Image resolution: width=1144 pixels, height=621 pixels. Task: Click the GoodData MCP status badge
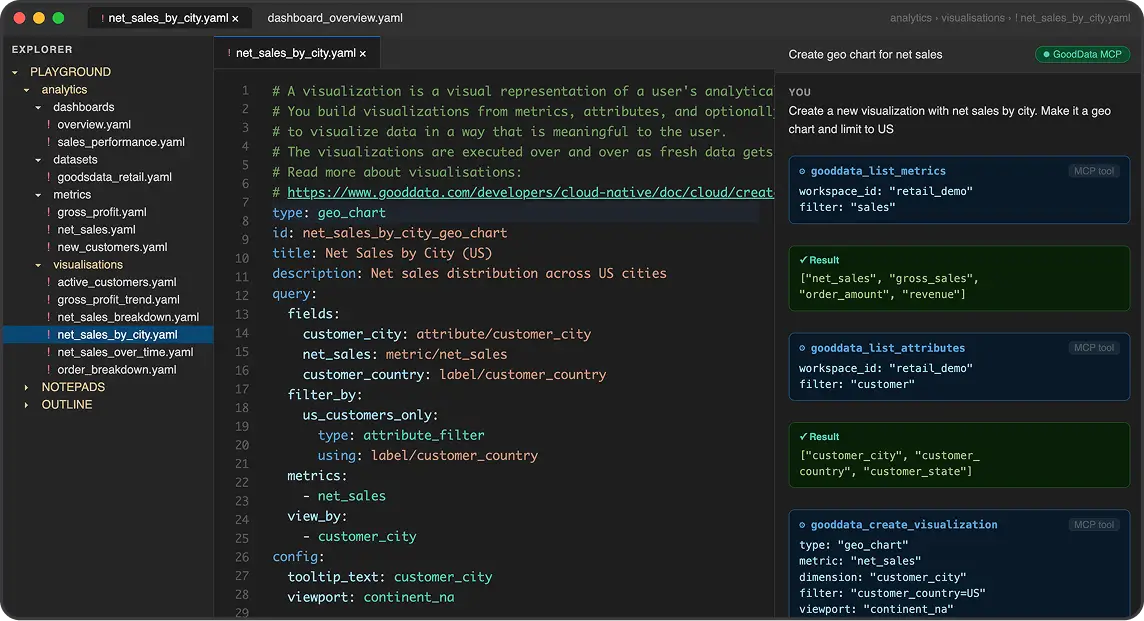coord(1082,55)
